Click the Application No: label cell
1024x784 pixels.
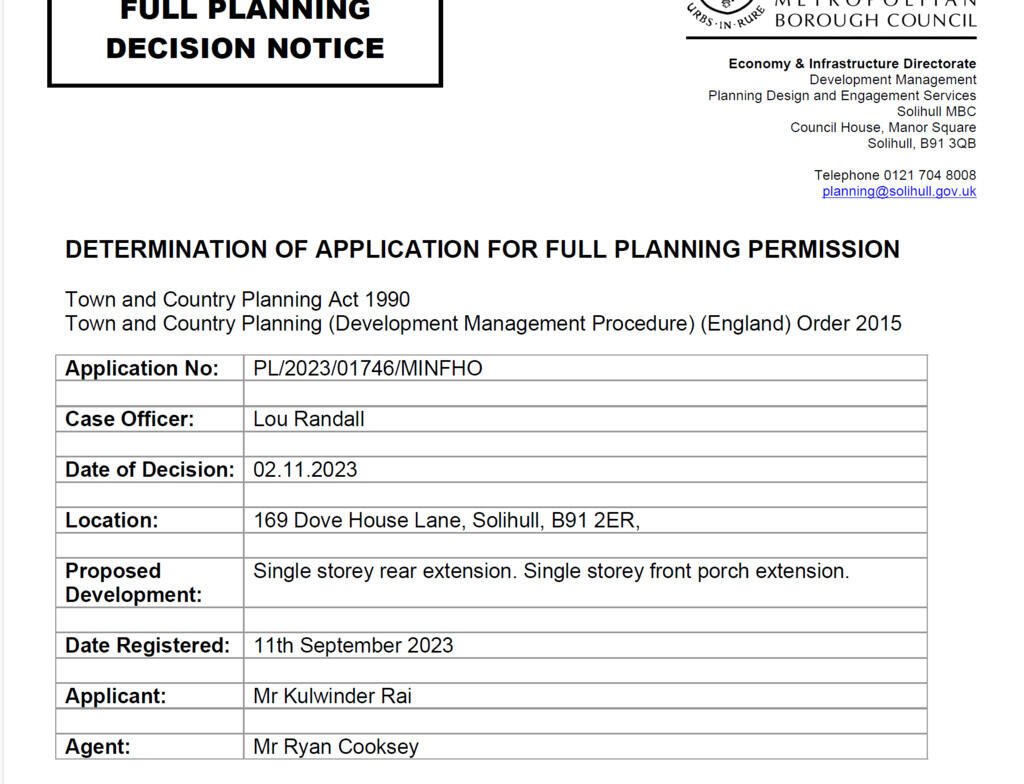pyautogui.click(x=150, y=368)
